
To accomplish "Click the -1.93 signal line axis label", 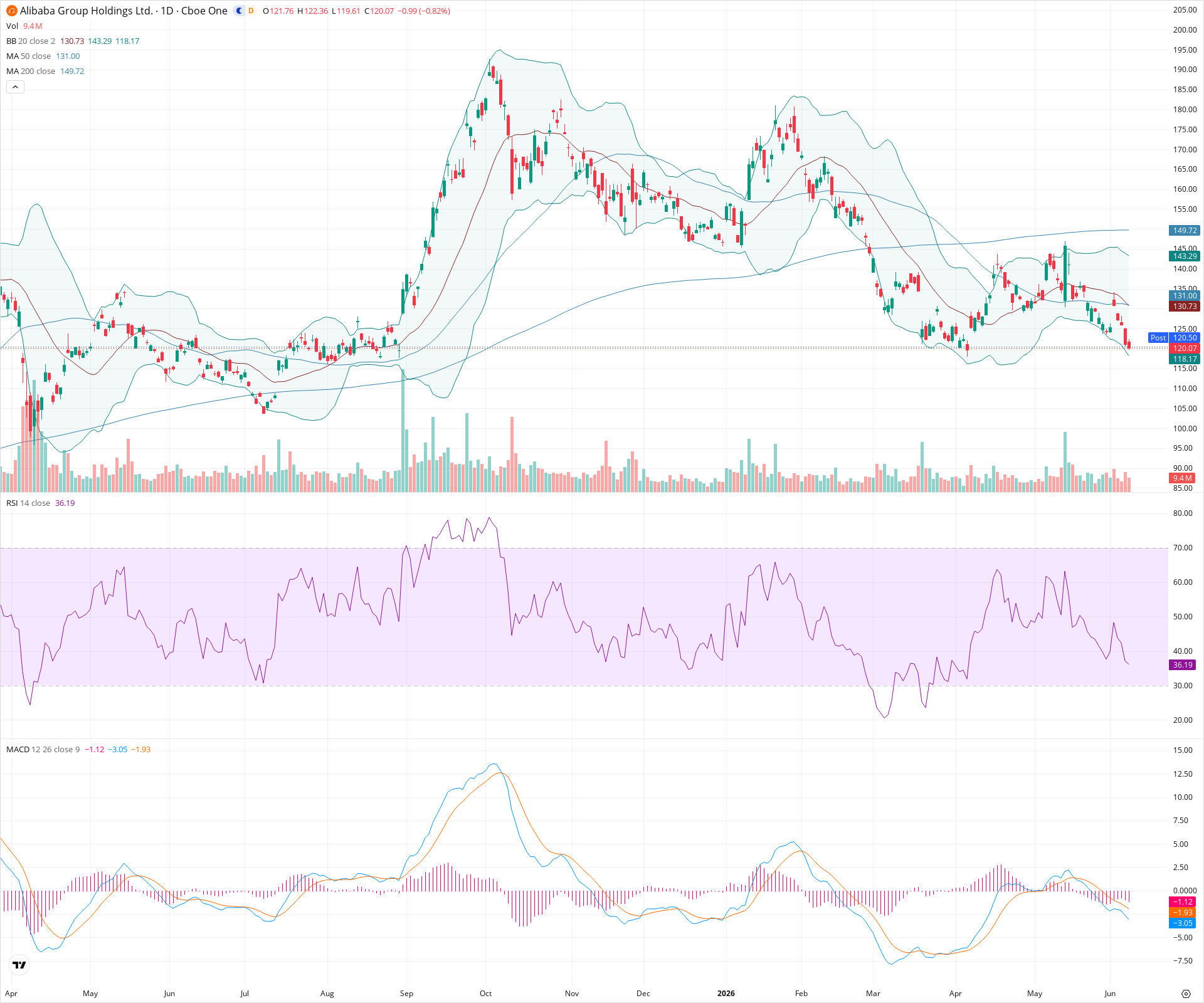I will [x=1183, y=913].
